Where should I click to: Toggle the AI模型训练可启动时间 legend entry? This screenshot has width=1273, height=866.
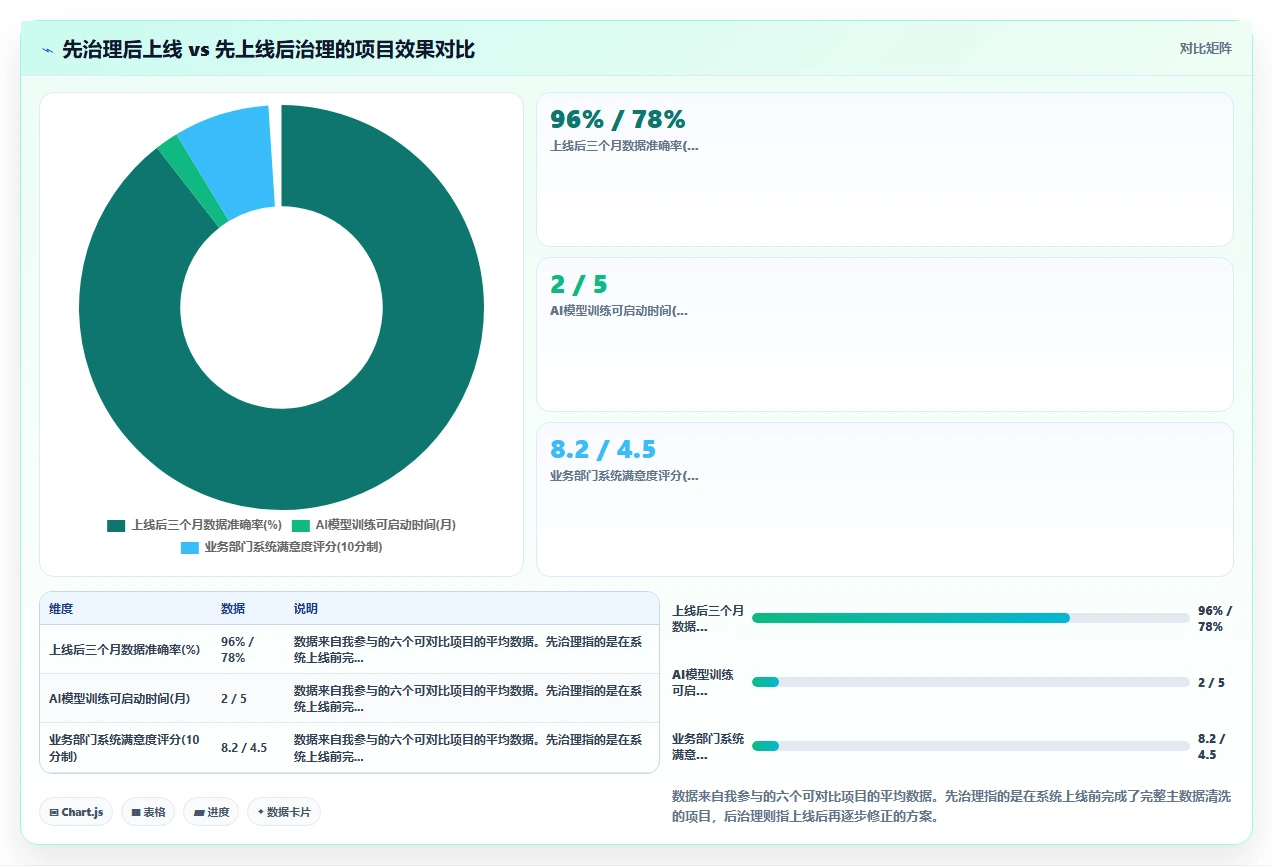click(373, 525)
